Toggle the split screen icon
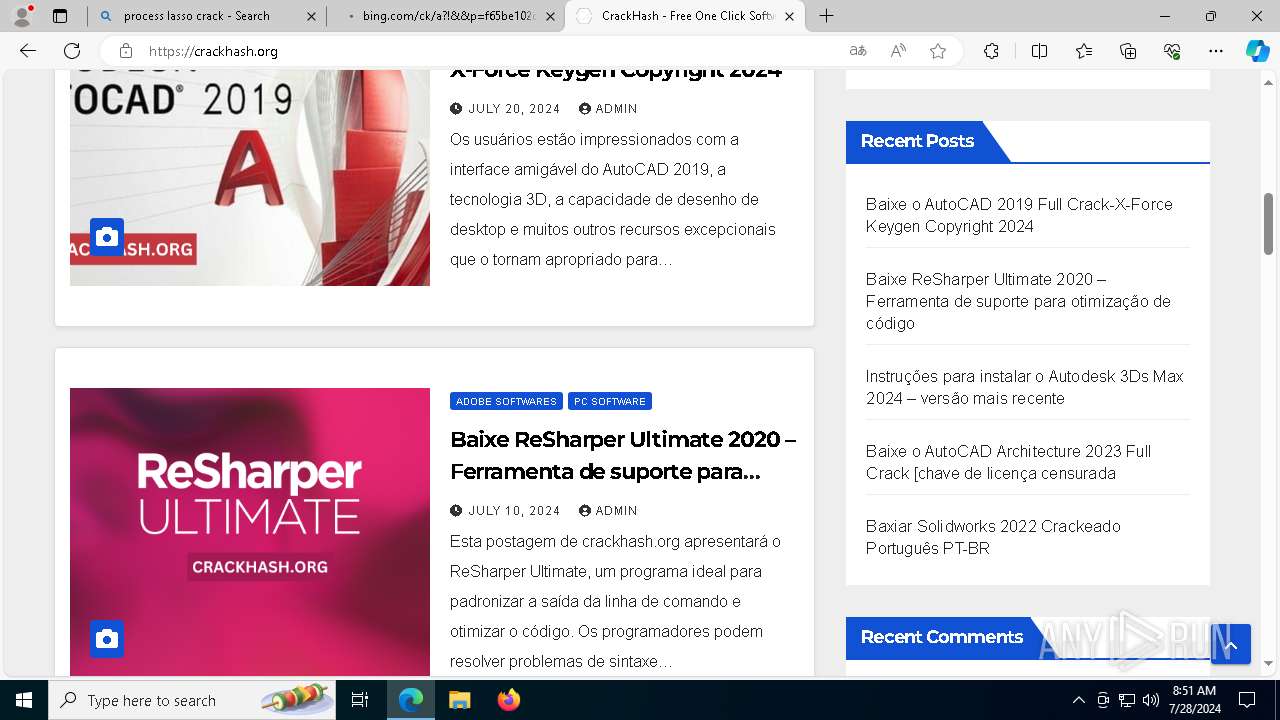Image resolution: width=1280 pixels, height=720 pixels. coord(1039,51)
